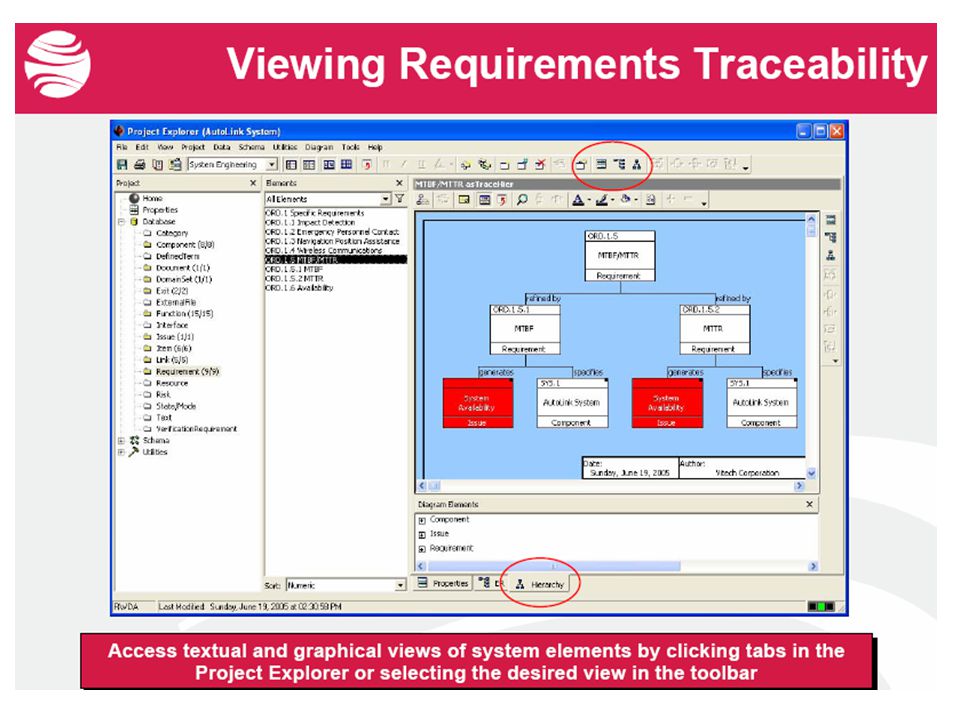
Task: Open the System Engineering dropdown
Action: 272,165
